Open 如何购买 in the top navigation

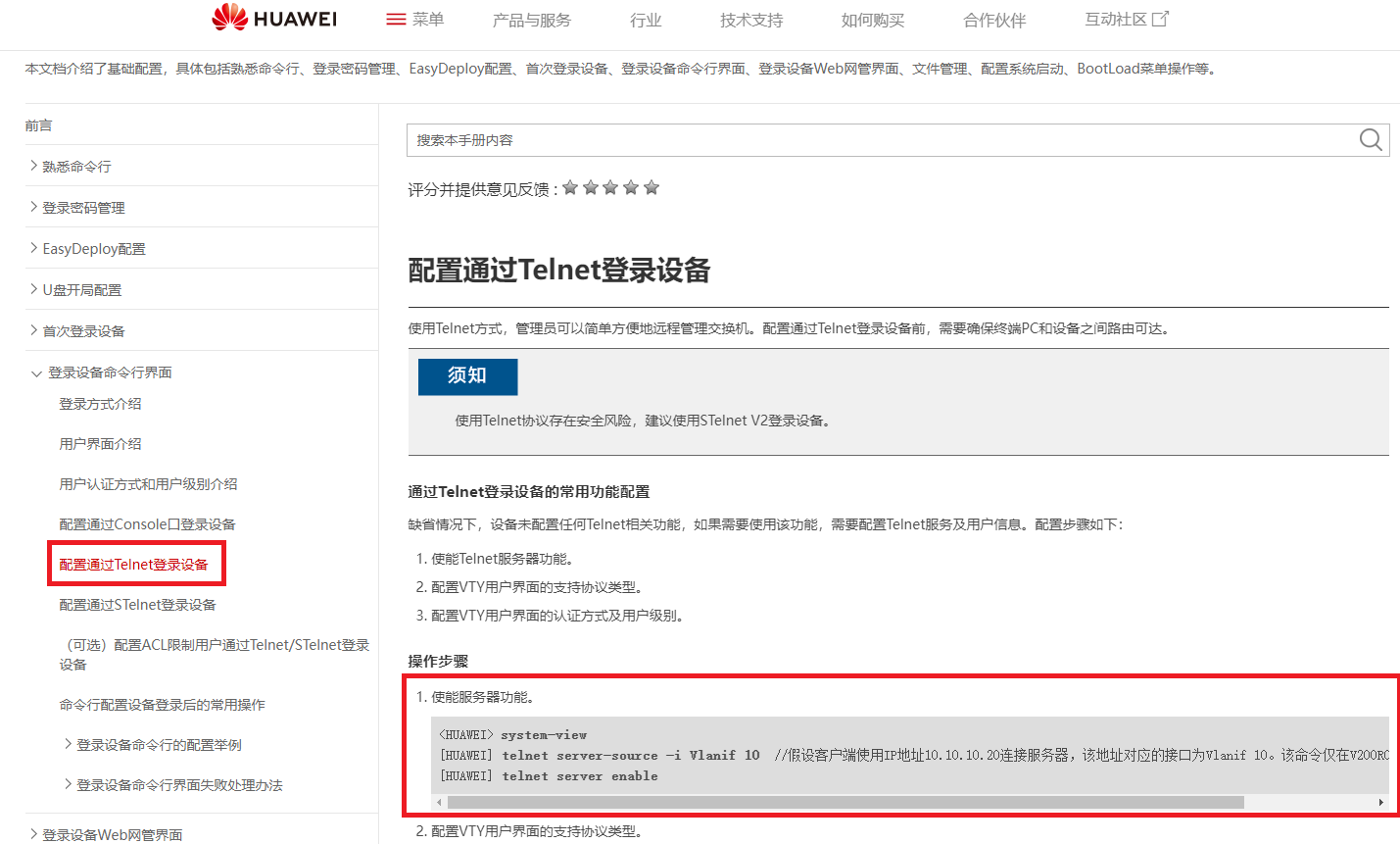tap(873, 20)
